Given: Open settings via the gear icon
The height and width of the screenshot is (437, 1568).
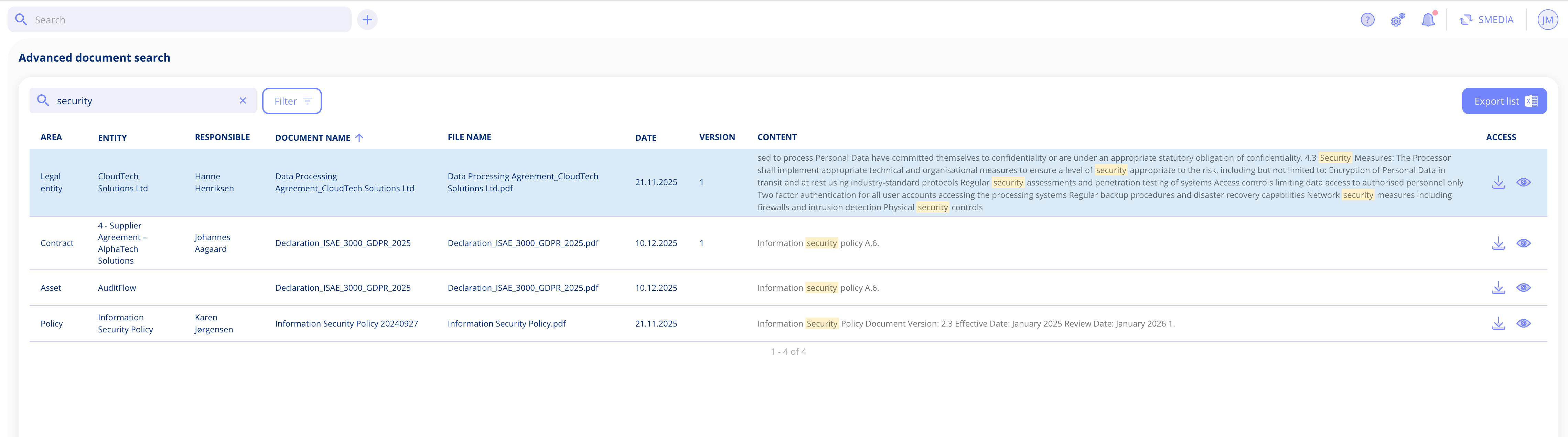Looking at the screenshot, I should click(x=1397, y=20).
